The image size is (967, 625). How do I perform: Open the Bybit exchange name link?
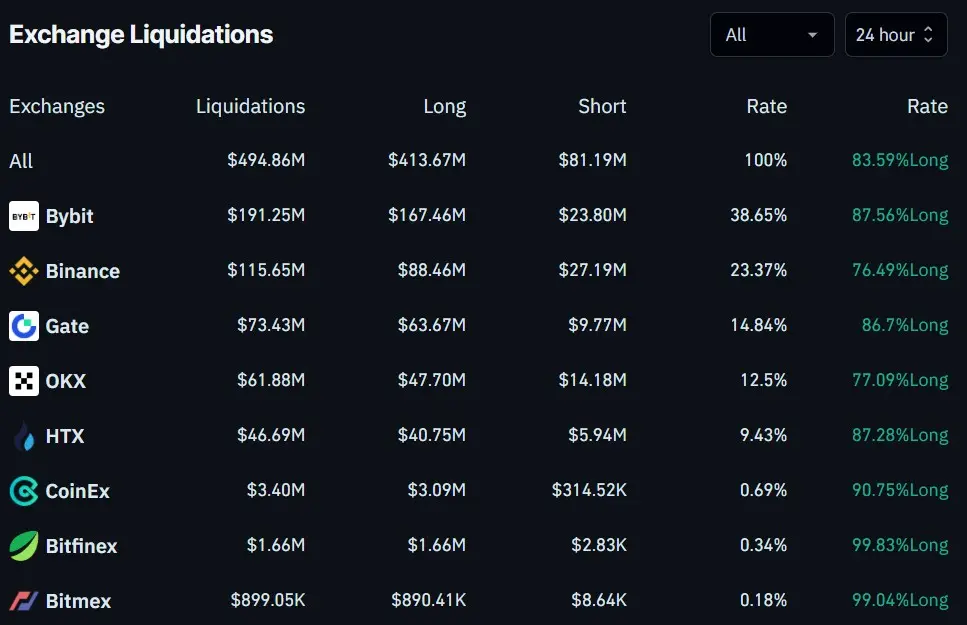(x=70, y=216)
